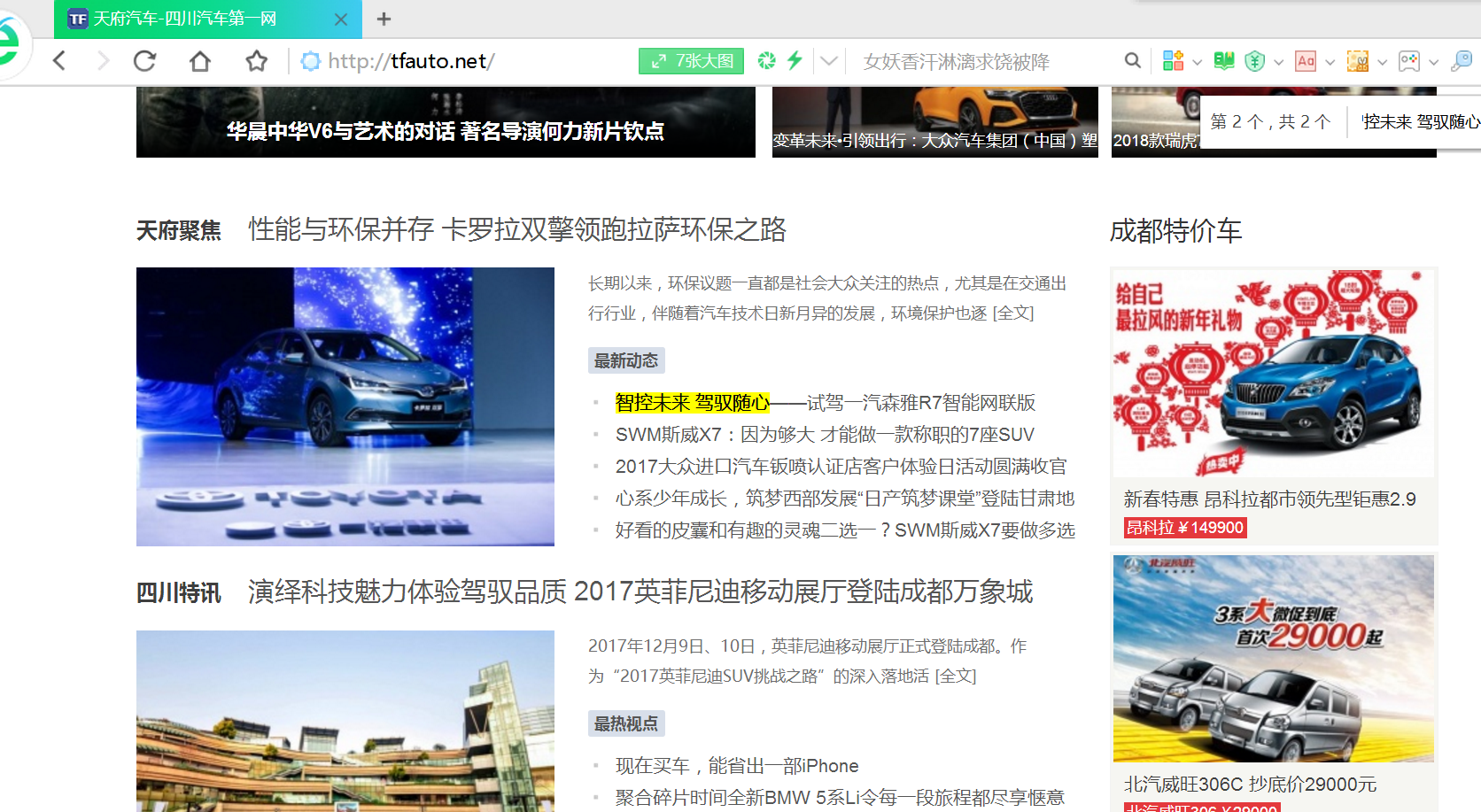Click the green lightning speed icon
Screen dimensions: 1481x812
795,61
